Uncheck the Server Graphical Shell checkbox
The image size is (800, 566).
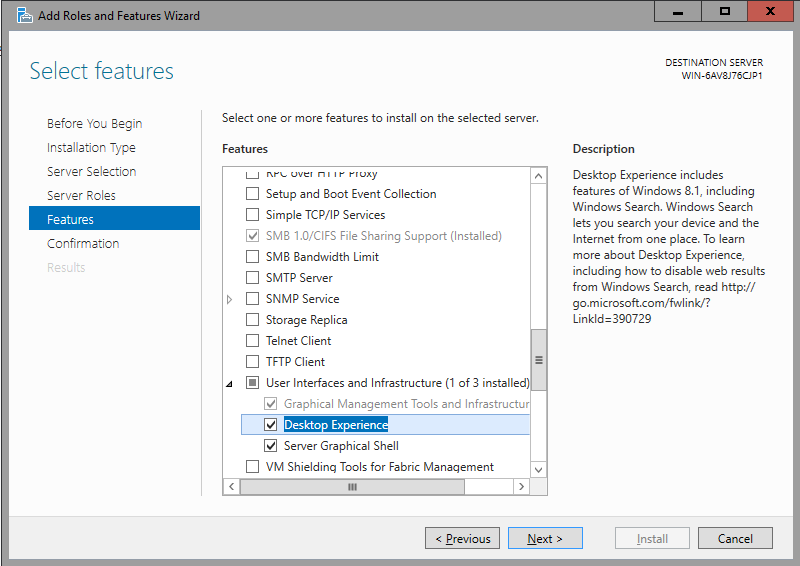click(270, 446)
